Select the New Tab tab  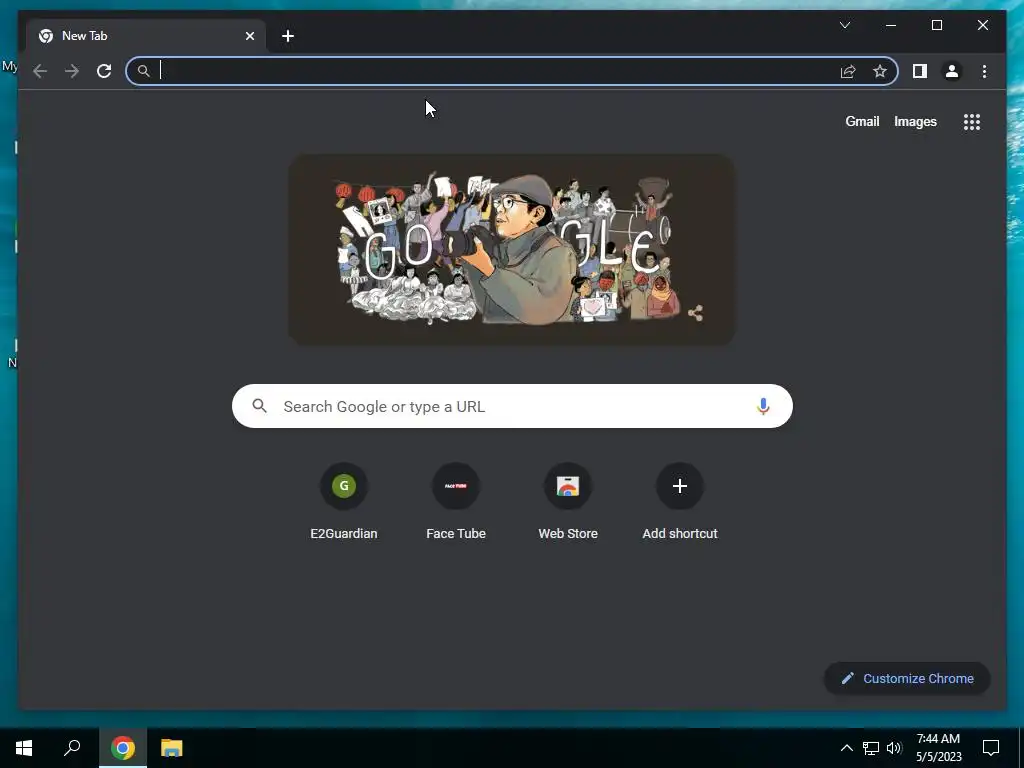pos(146,36)
